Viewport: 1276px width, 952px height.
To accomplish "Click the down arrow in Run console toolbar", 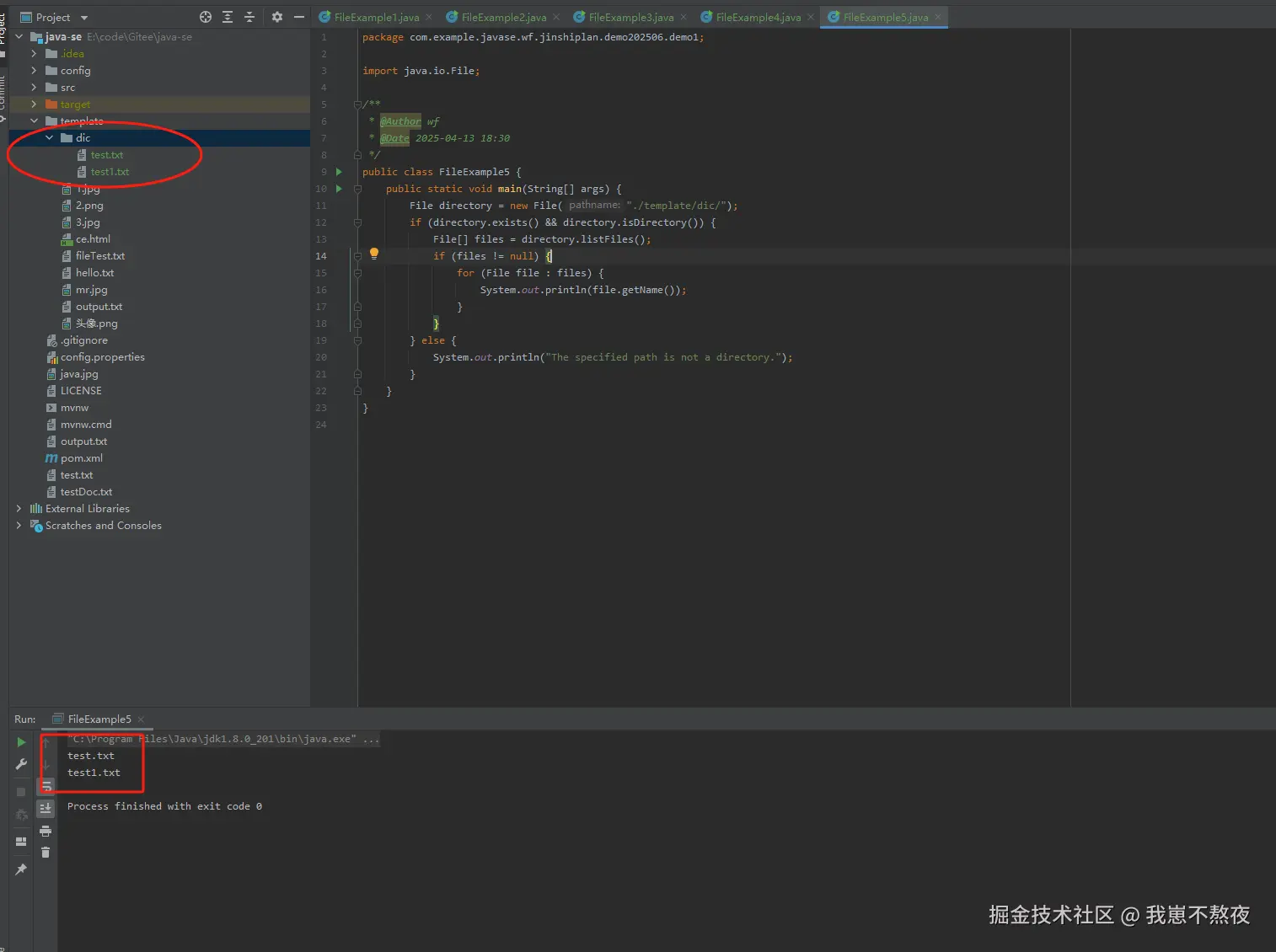I will click(x=46, y=764).
